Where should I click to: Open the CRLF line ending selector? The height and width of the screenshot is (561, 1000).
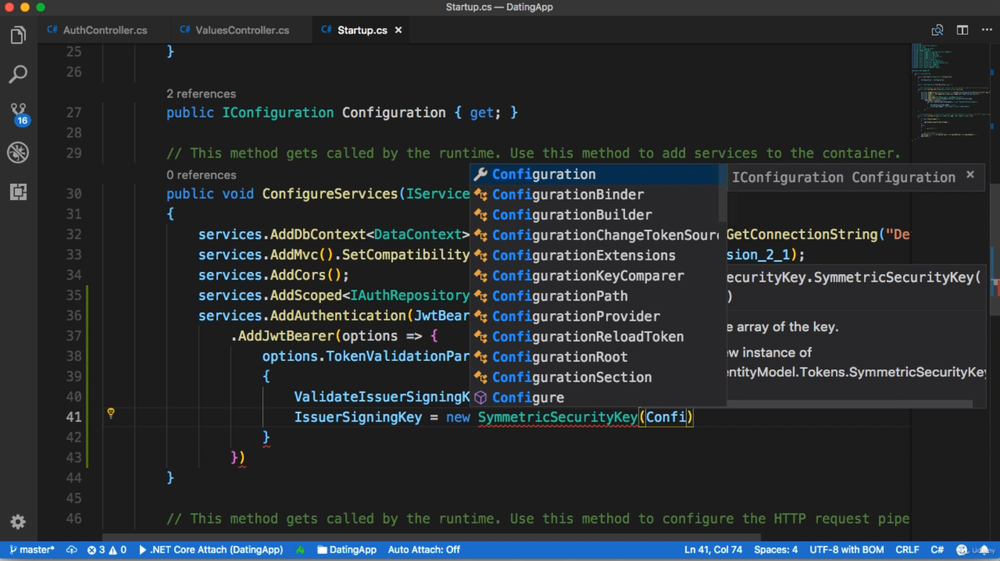(x=907, y=550)
